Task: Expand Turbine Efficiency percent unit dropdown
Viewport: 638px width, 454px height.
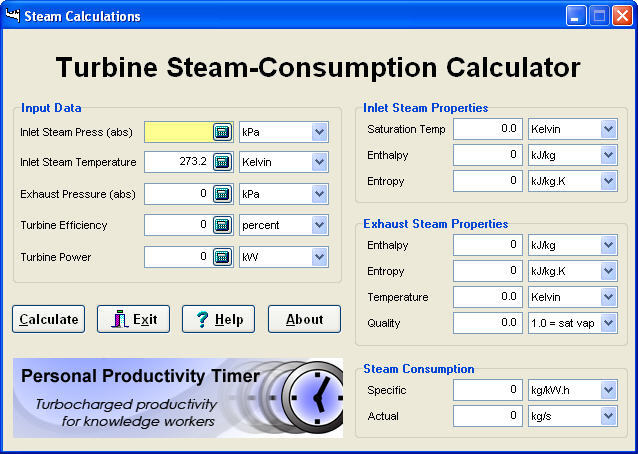Action: click(319, 226)
